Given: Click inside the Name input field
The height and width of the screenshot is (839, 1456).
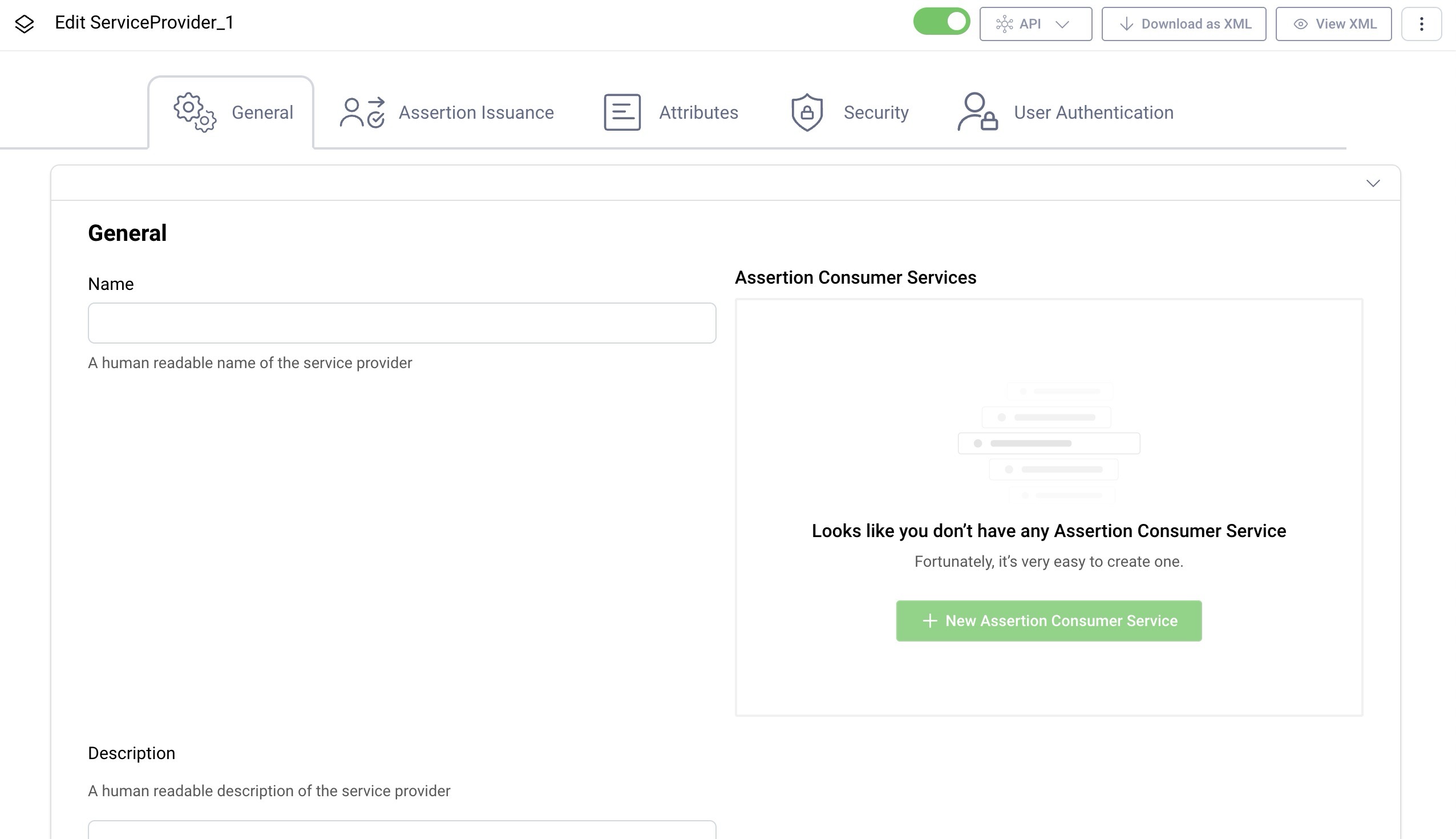Looking at the screenshot, I should click(402, 322).
